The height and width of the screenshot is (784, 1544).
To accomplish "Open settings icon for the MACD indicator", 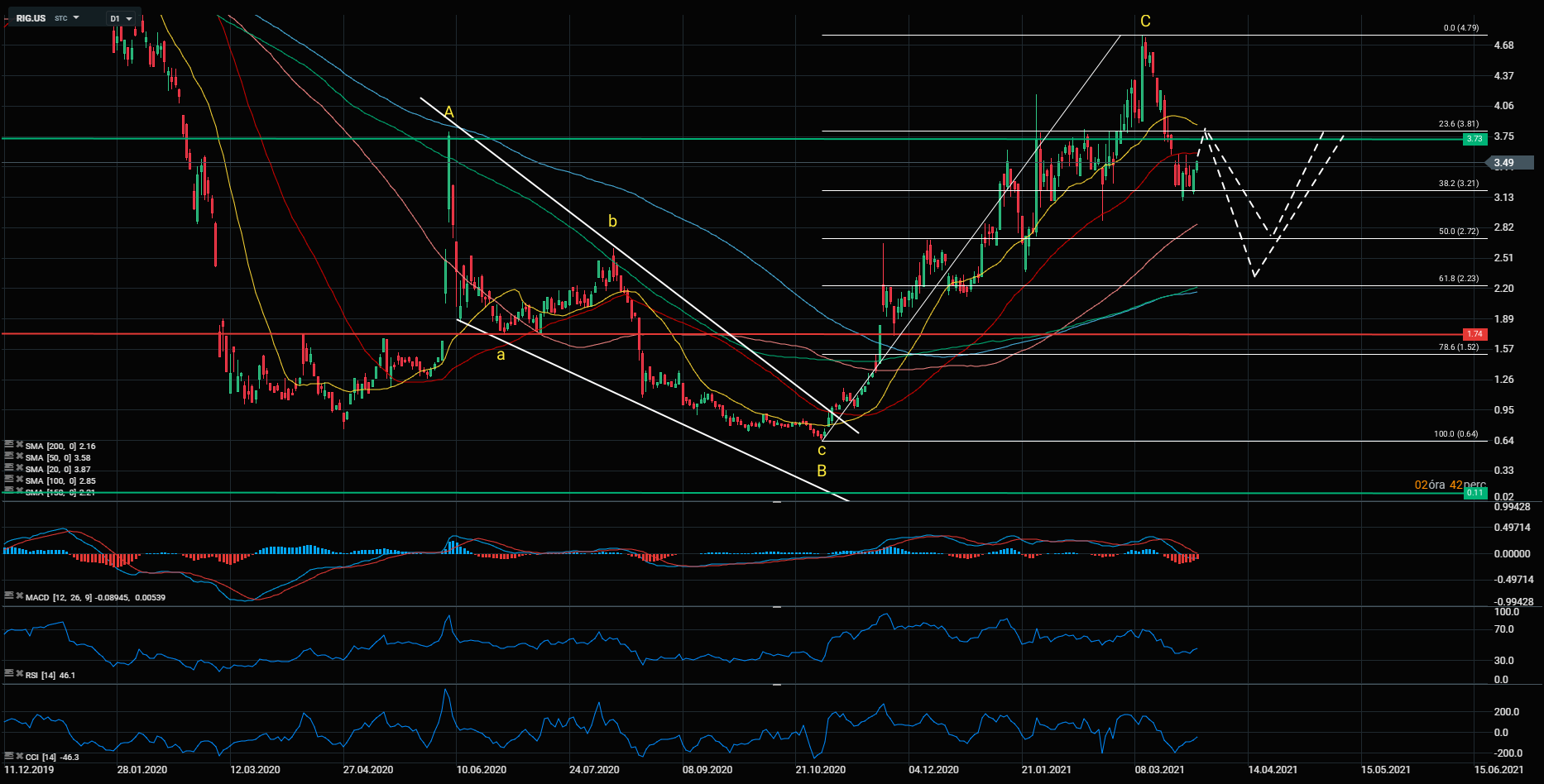I will (8, 595).
